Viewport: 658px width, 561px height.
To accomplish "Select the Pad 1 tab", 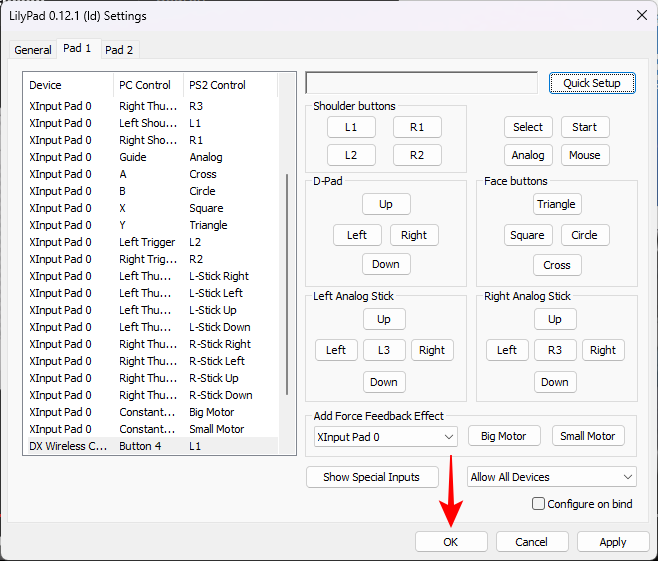I will 78,49.
